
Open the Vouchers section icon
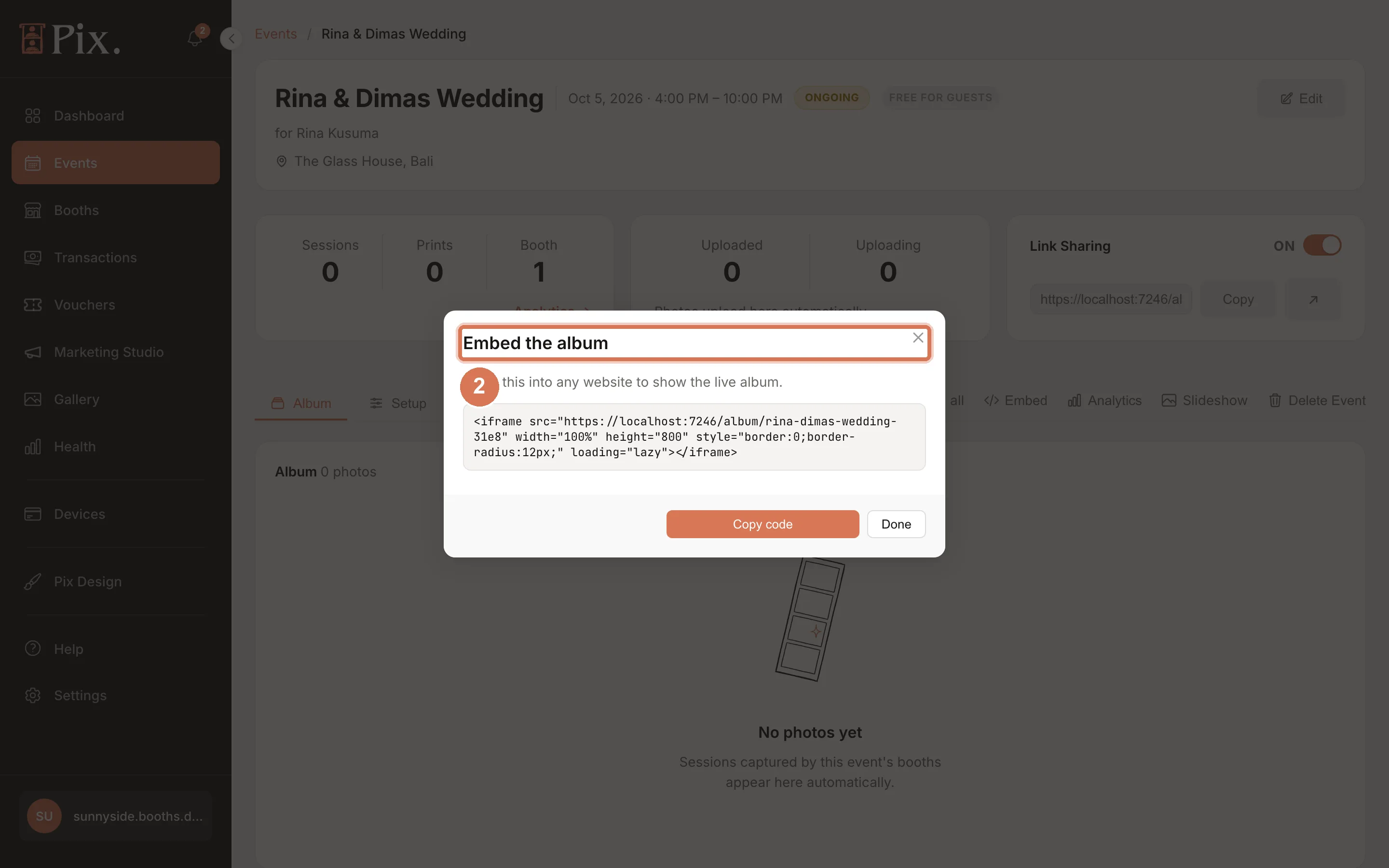33,305
